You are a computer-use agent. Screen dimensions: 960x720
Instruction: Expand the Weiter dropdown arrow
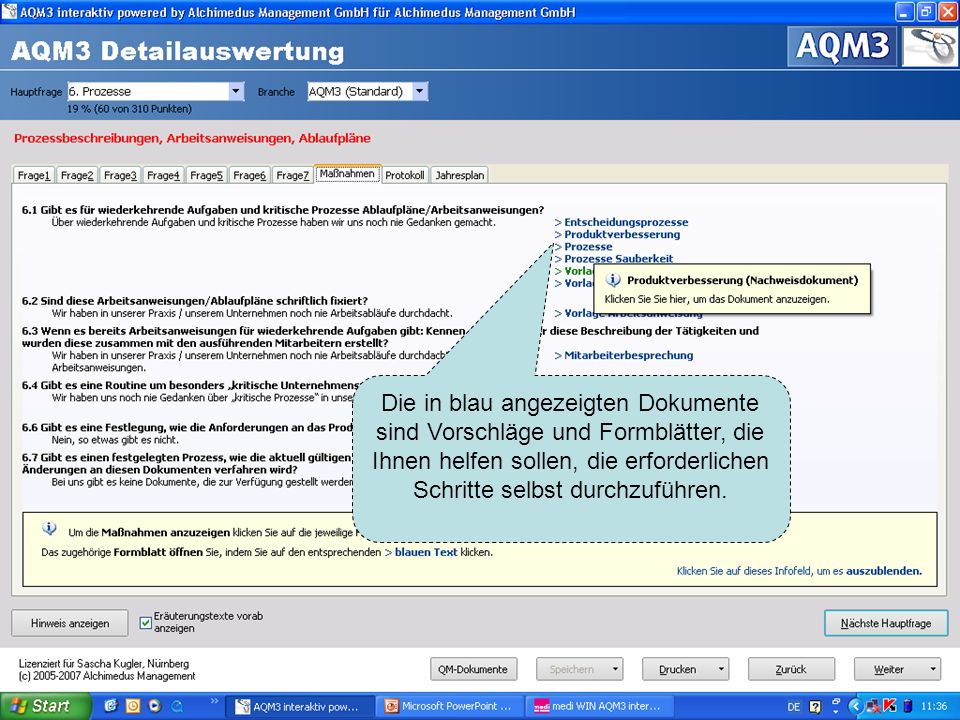point(933,669)
